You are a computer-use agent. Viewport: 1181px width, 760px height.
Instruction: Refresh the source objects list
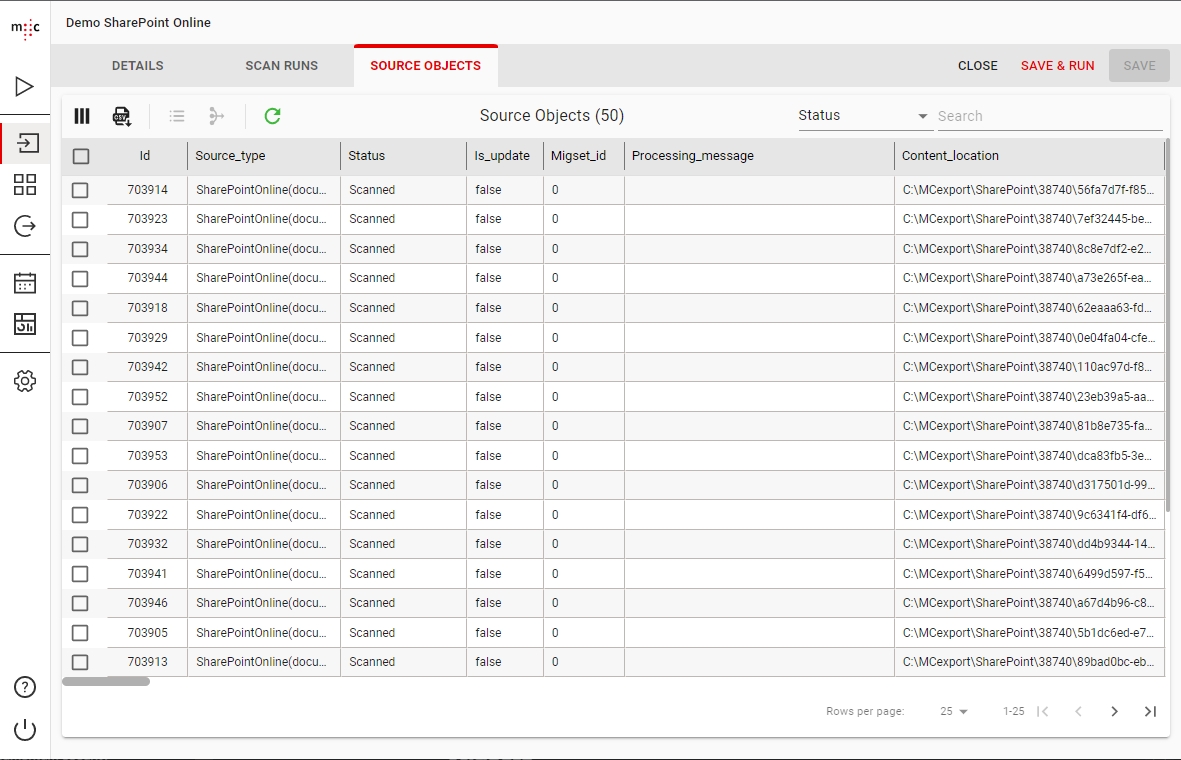pos(272,116)
